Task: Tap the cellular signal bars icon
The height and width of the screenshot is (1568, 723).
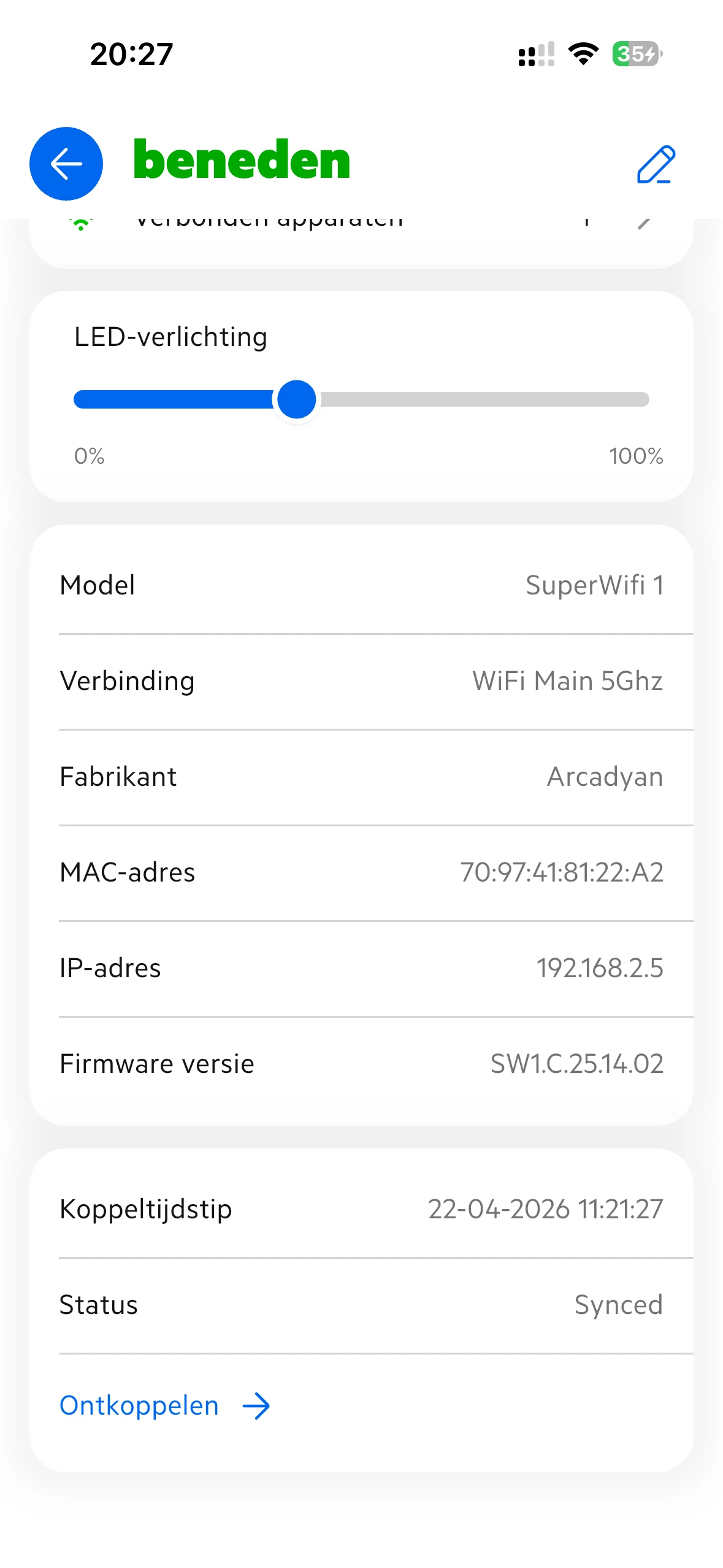Action: click(536, 54)
